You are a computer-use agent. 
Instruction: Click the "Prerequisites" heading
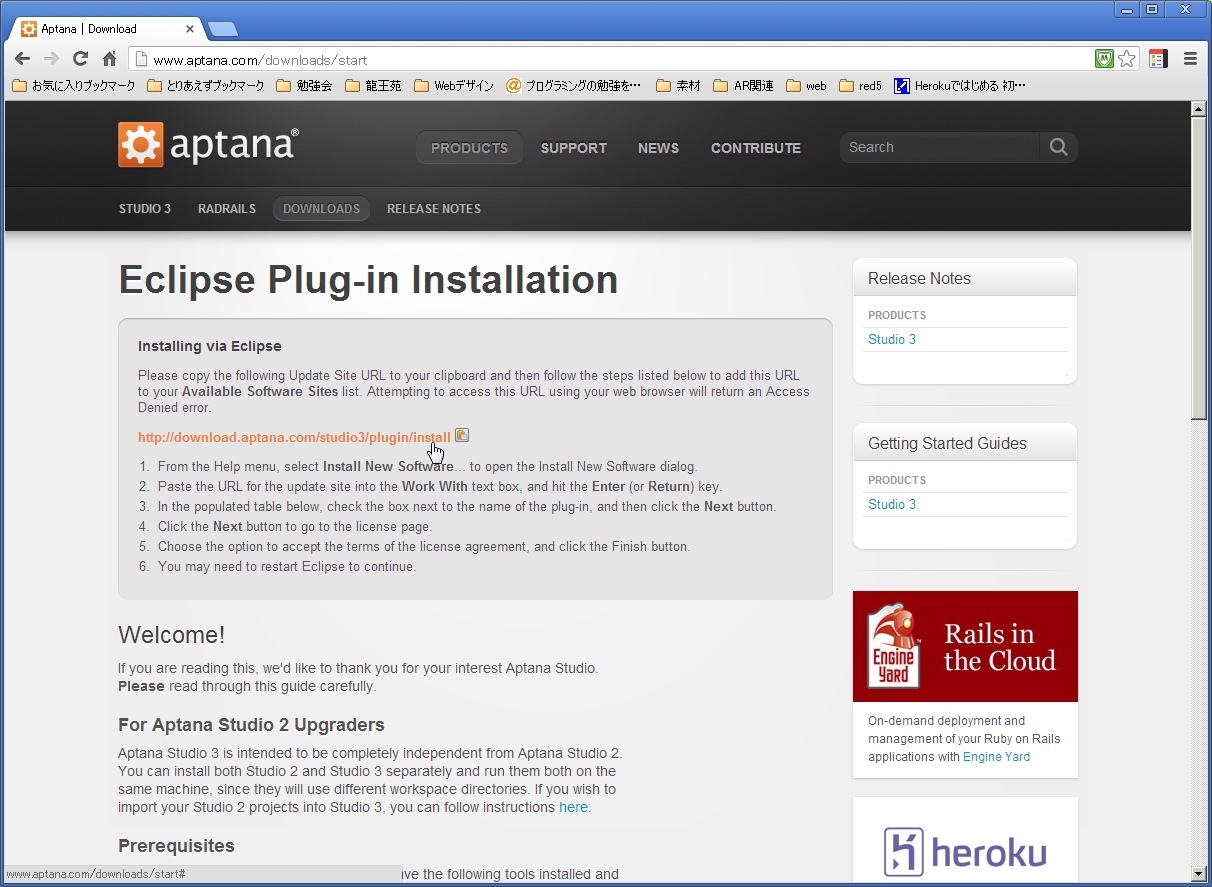[176, 846]
